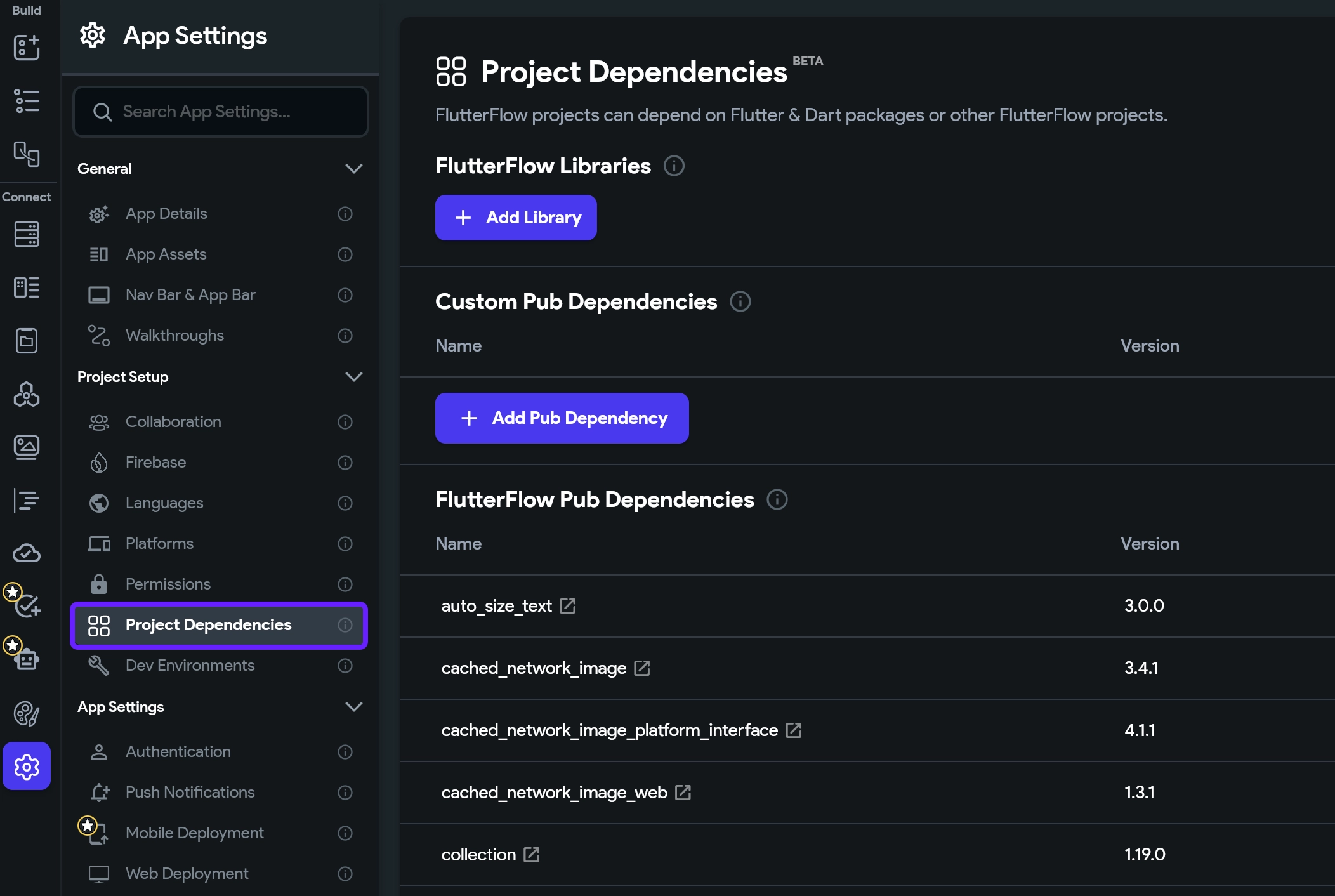Click the Add Library button

coord(516,218)
